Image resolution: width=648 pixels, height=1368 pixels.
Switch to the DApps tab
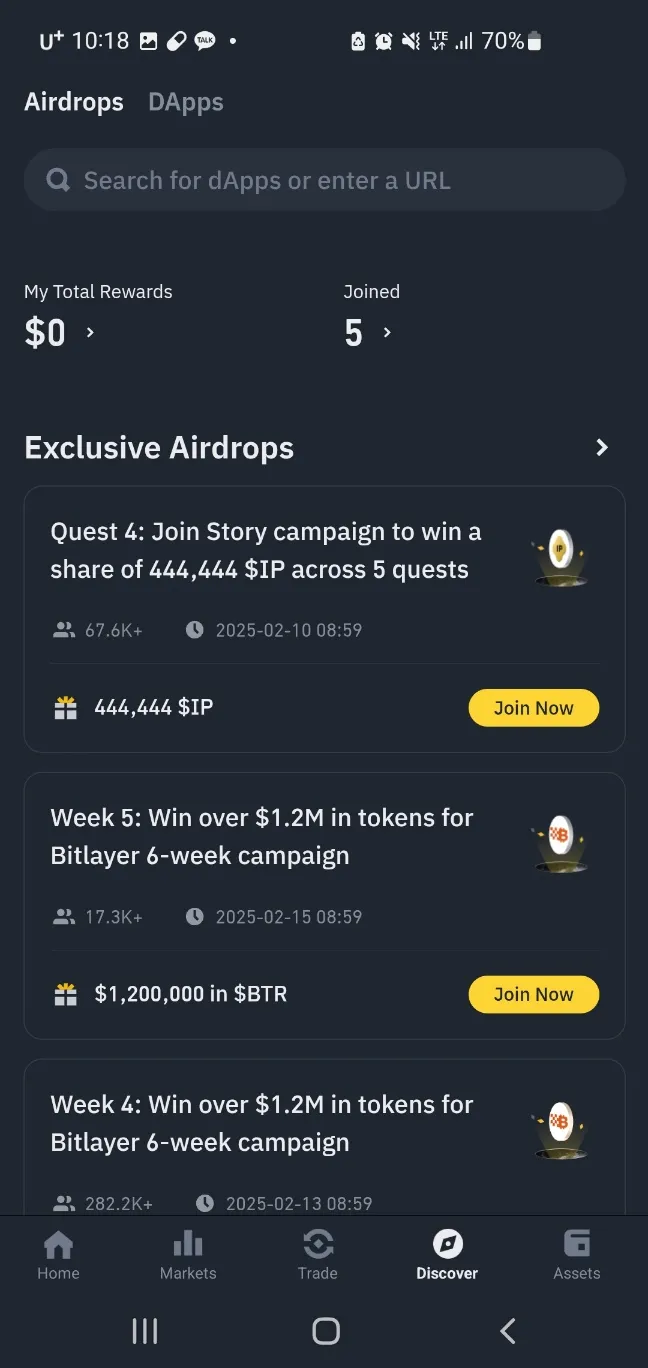click(185, 102)
